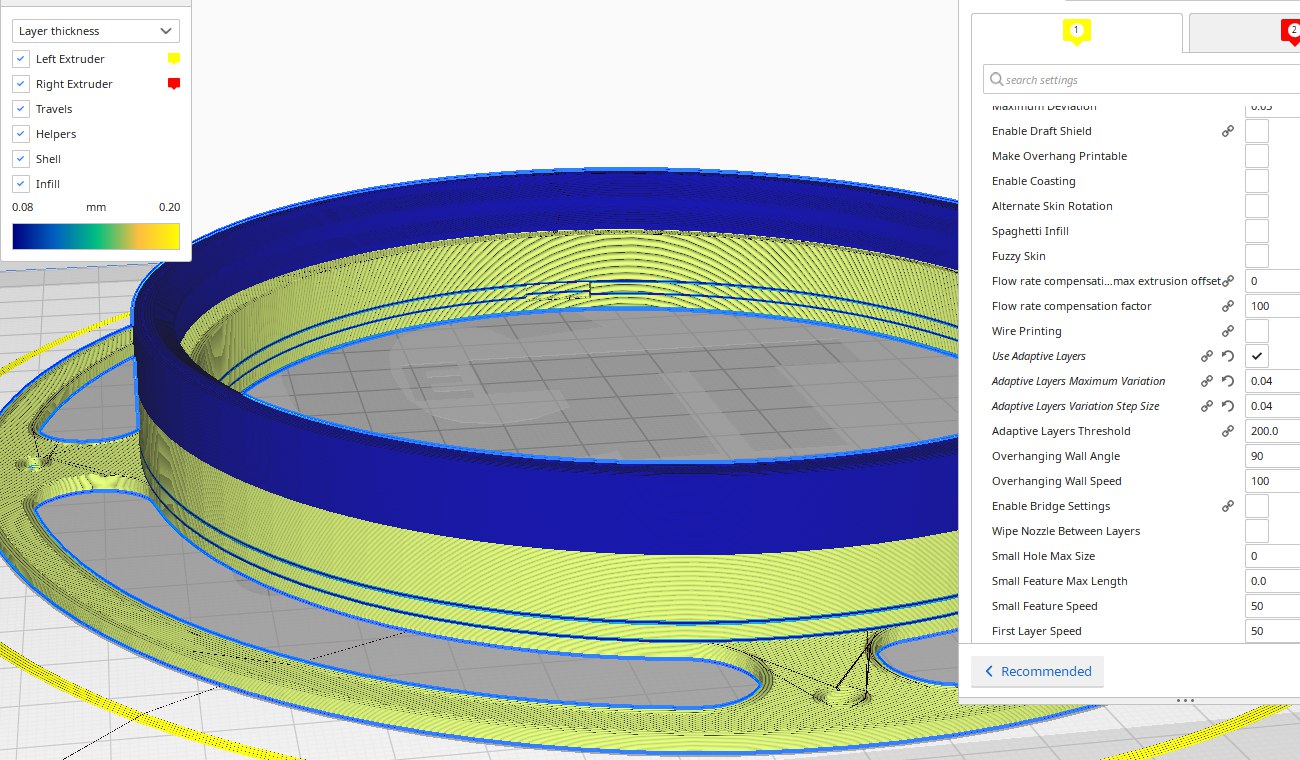Click Flow rate compensation factor value 100
Viewport: 1300px width, 760px height.
tap(1273, 306)
